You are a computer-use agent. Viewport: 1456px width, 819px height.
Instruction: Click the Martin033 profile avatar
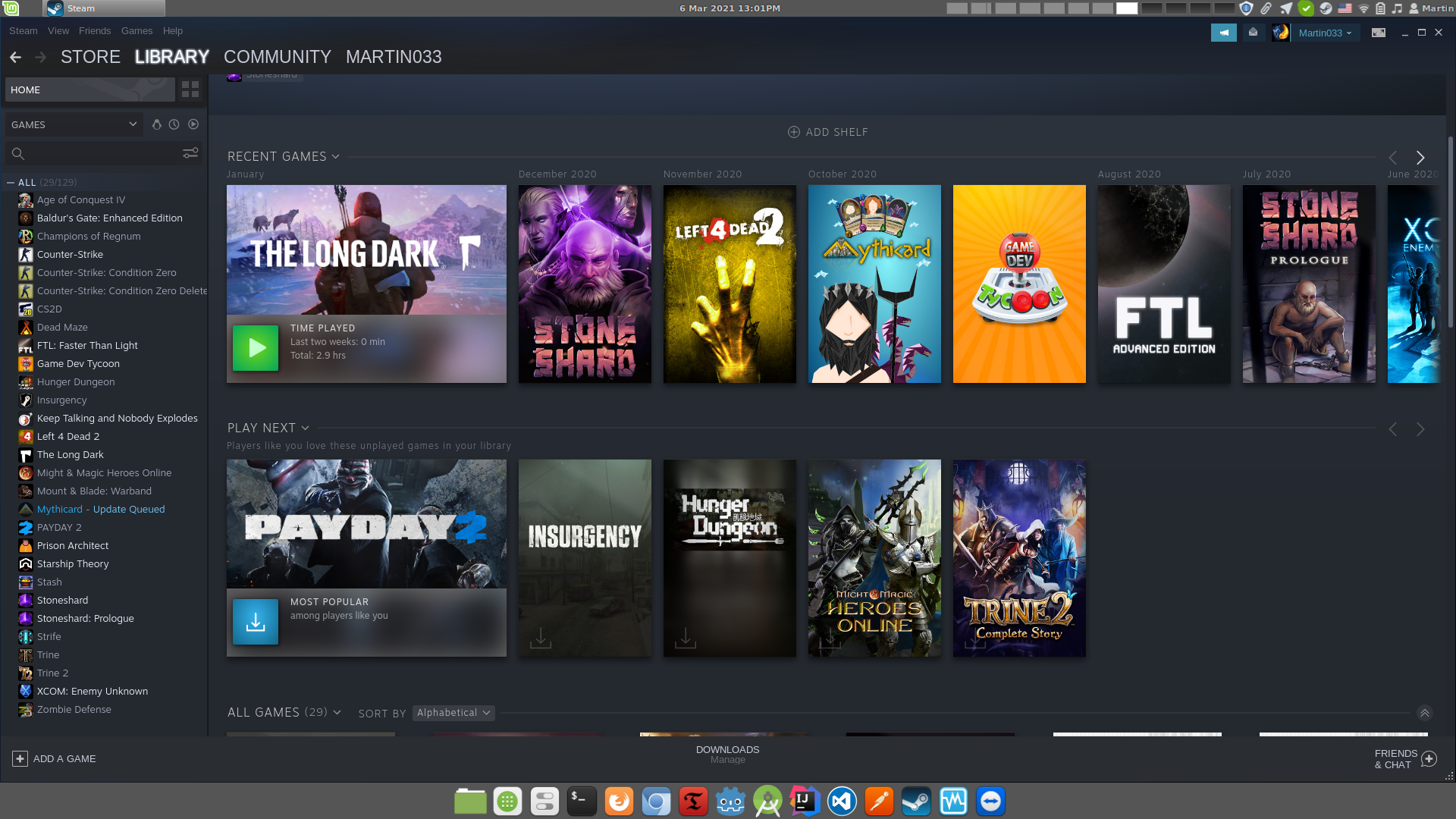[1281, 33]
